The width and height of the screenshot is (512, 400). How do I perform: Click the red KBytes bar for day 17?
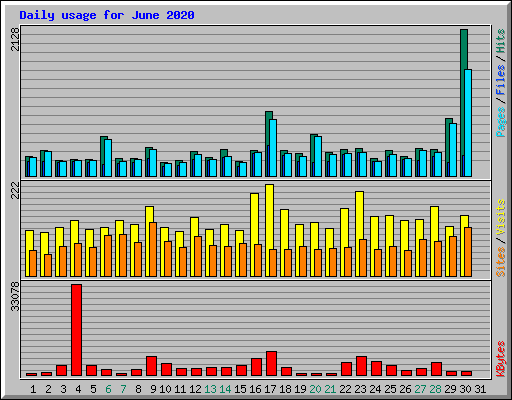(271, 364)
